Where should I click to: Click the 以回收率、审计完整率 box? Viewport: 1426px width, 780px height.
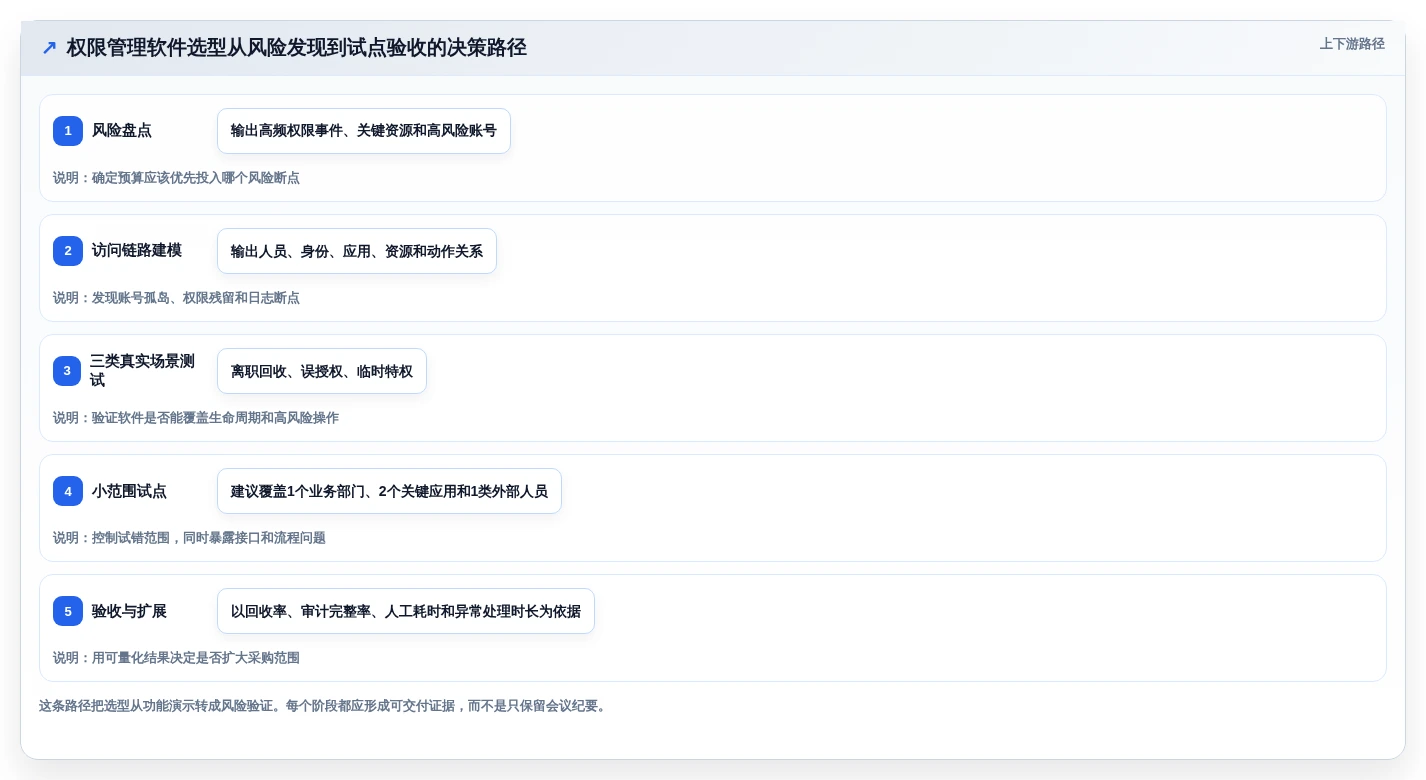[406, 611]
